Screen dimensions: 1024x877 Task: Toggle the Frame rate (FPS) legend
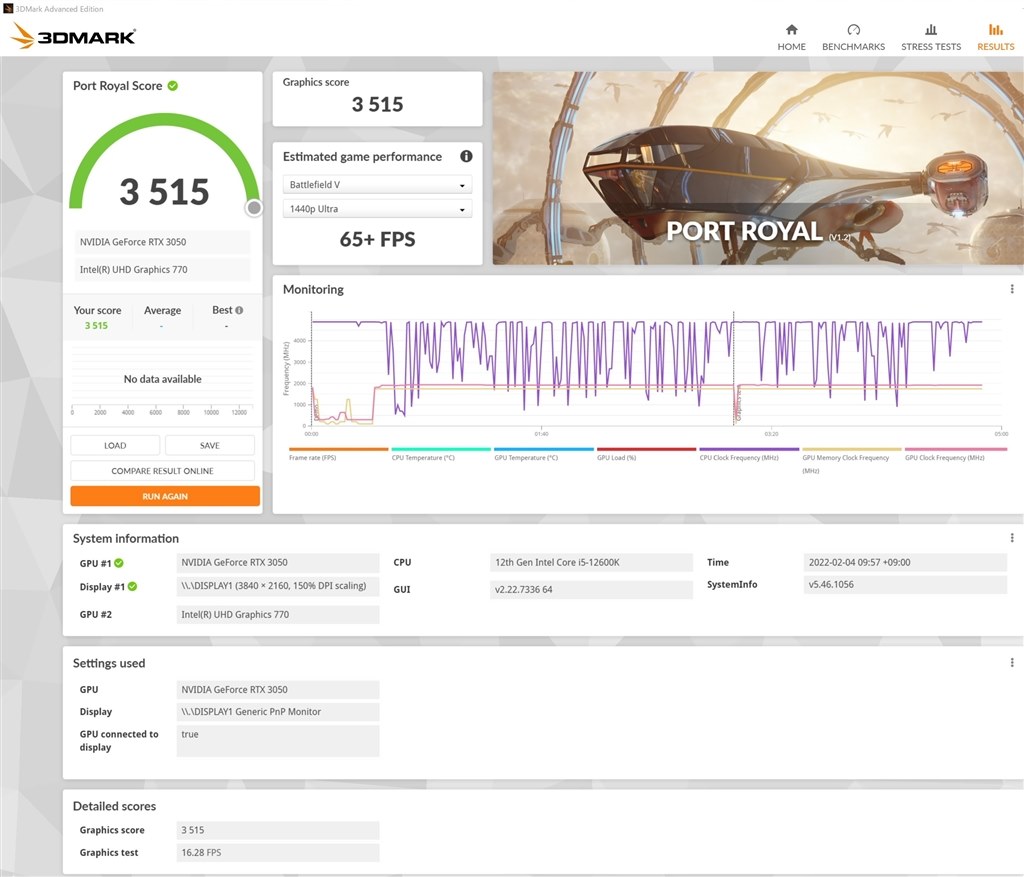[338, 454]
